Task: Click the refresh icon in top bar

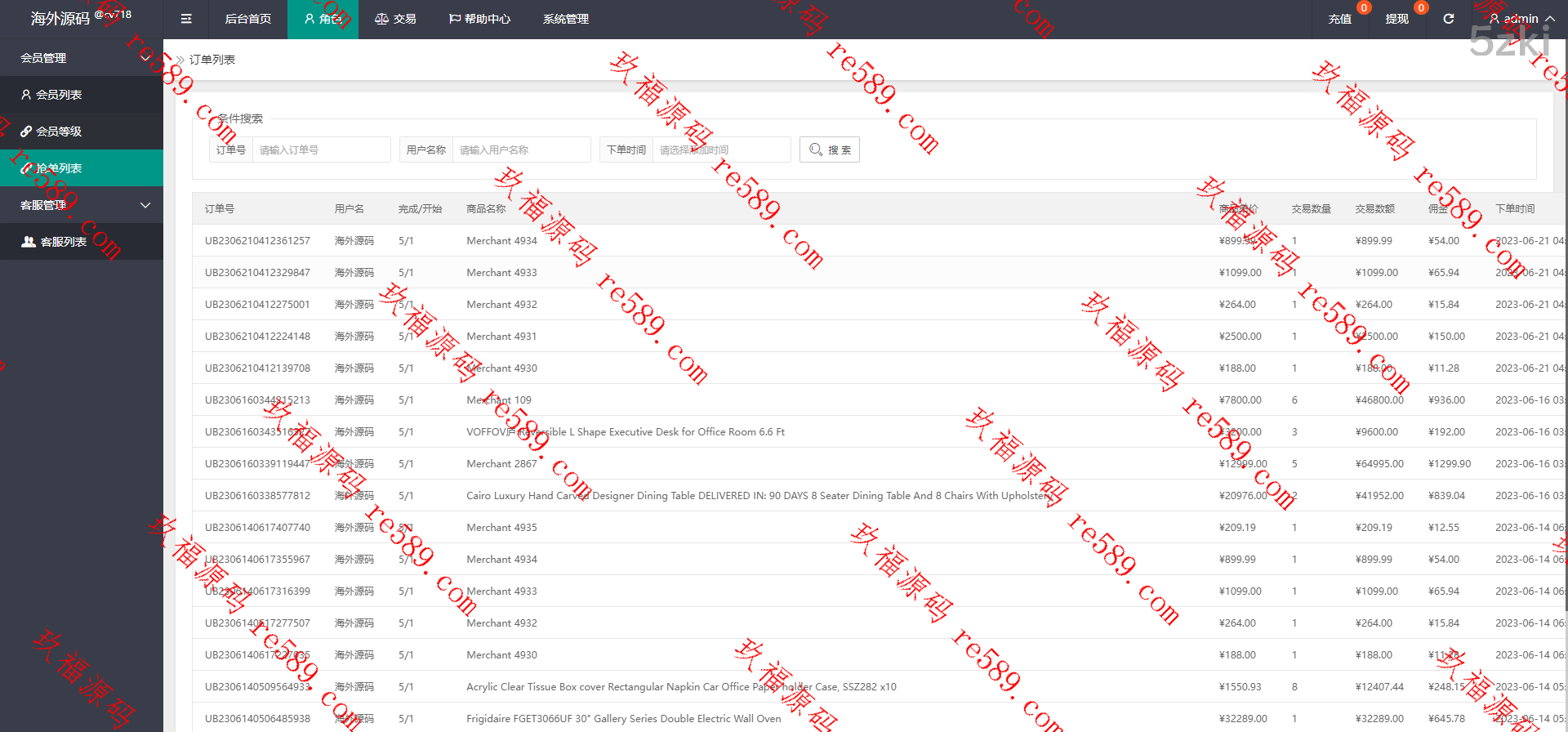Action: 1448,19
